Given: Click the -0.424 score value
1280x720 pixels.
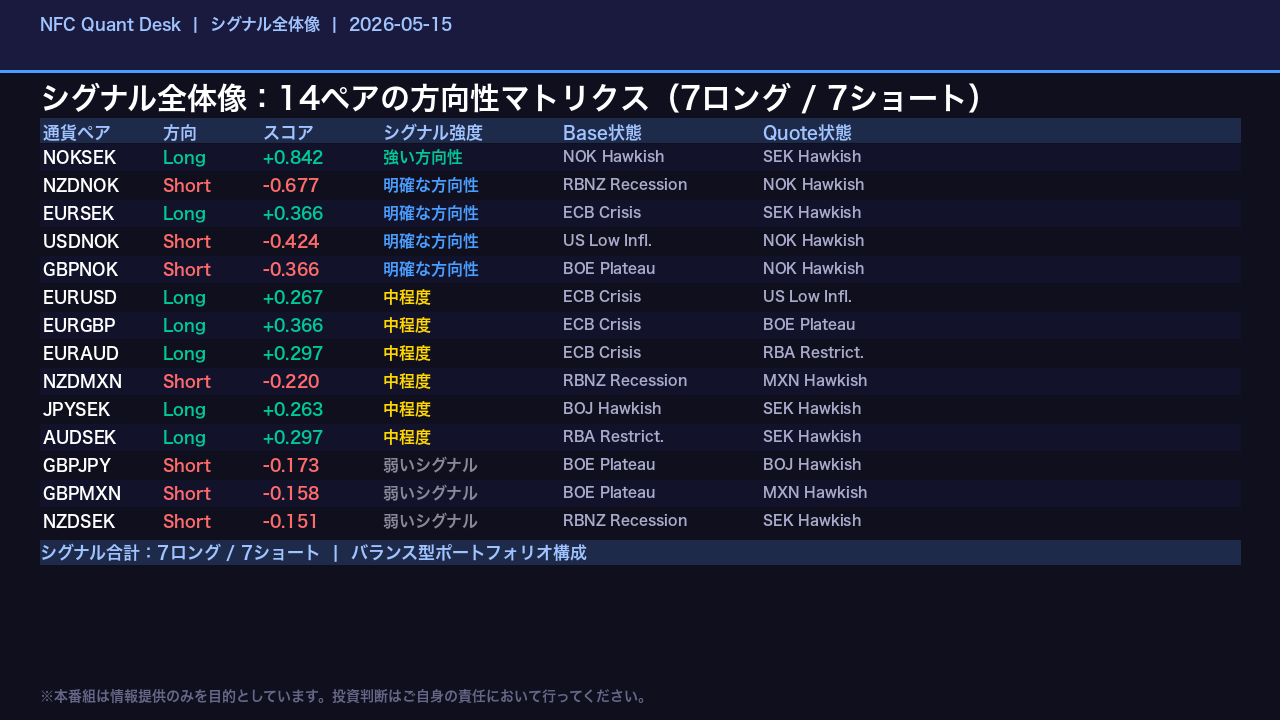Looking at the screenshot, I should click(x=291, y=241).
